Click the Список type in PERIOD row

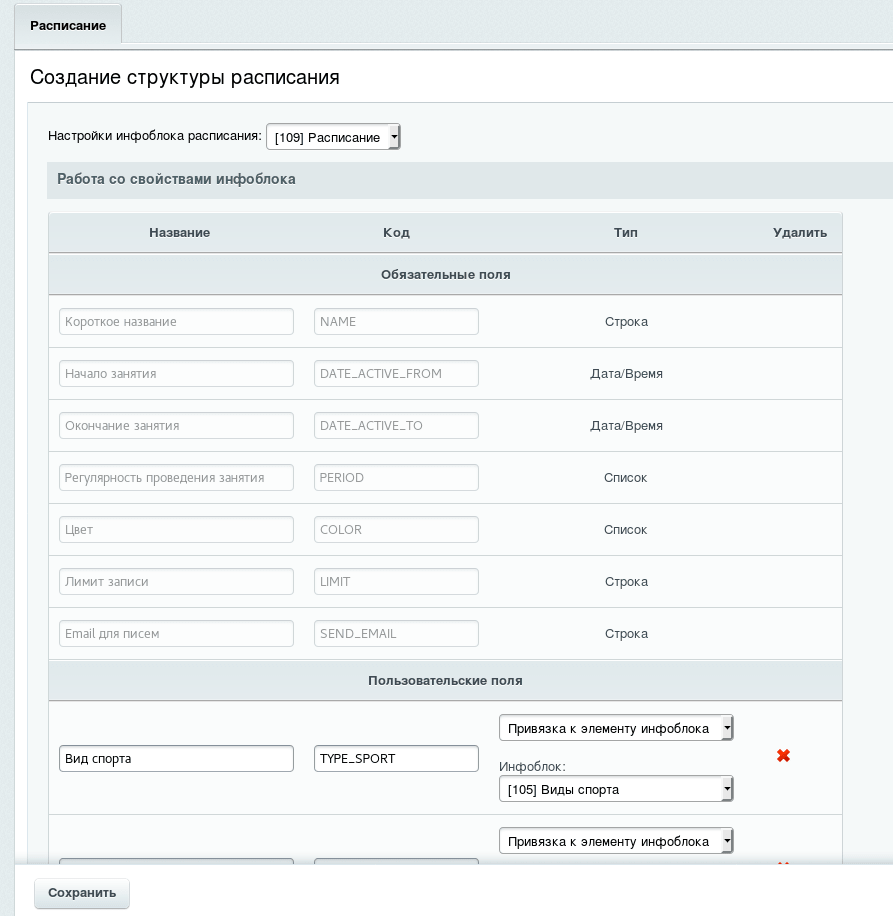pos(626,477)
